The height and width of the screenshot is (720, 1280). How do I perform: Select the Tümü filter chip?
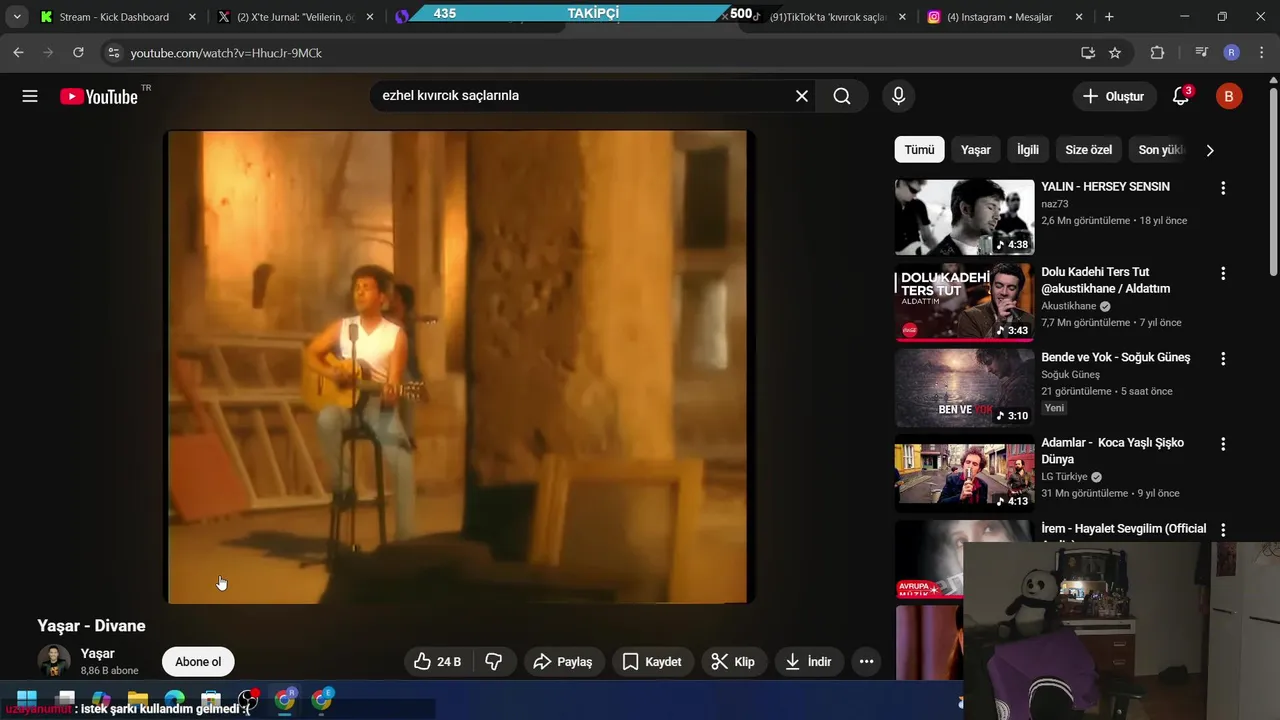pyautogui.click(x=919, y=150)
